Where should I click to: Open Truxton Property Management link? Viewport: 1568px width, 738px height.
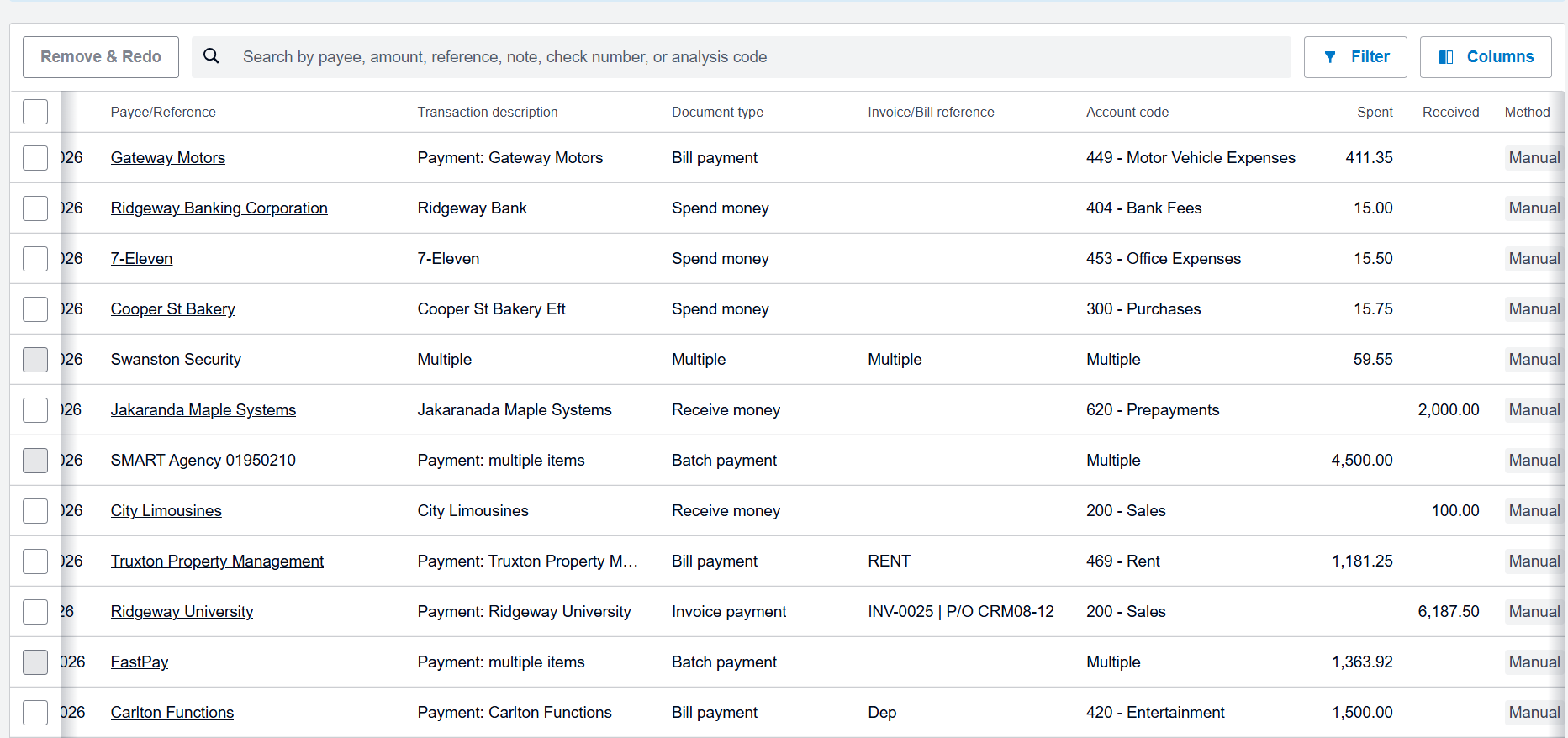[217, 561]
